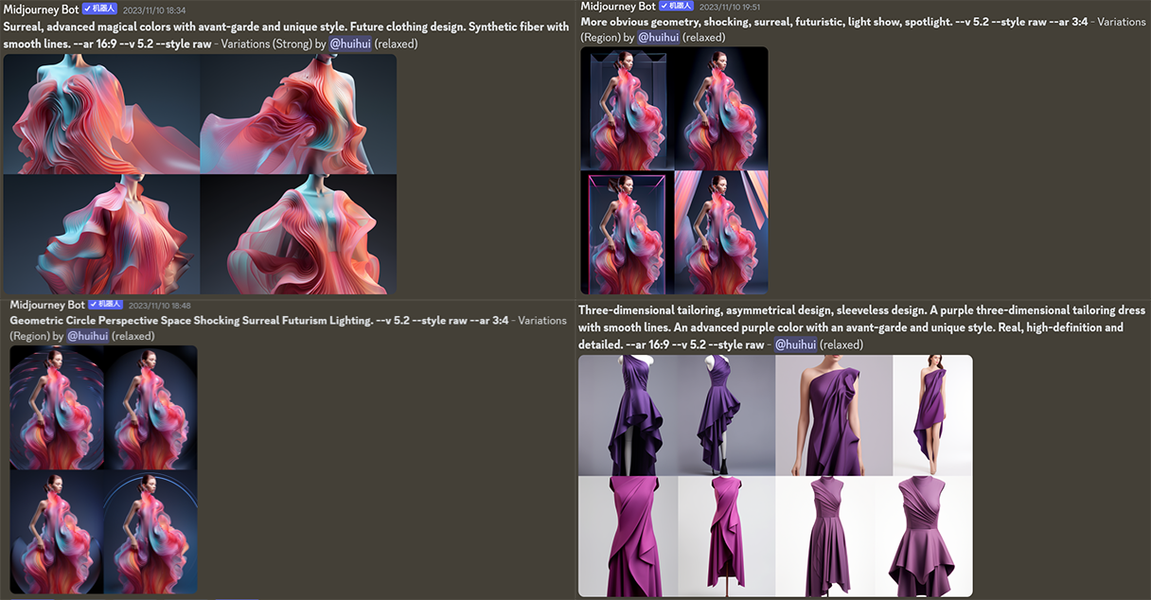Open magenta dress on wooden stand image
1151x600 pixels.
pos(727,536)
